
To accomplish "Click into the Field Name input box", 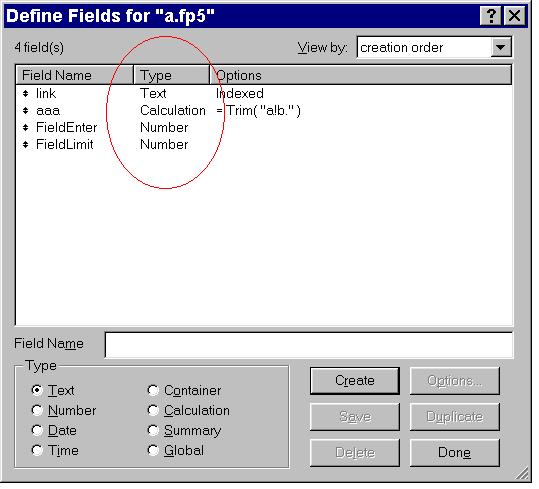I will coord(309,345).
